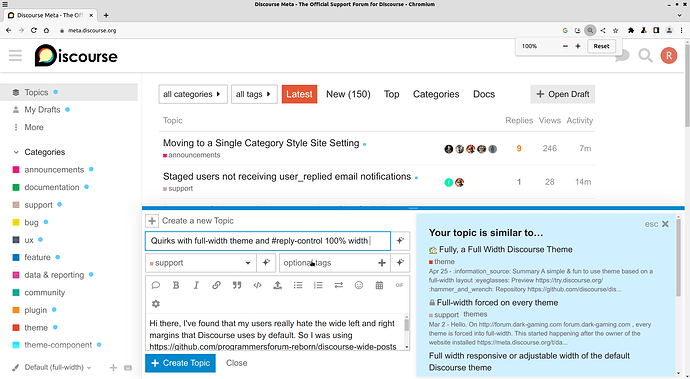This screenshot has width=690, height=379.
Task: Open the support category selector
Action: (201, 263)
